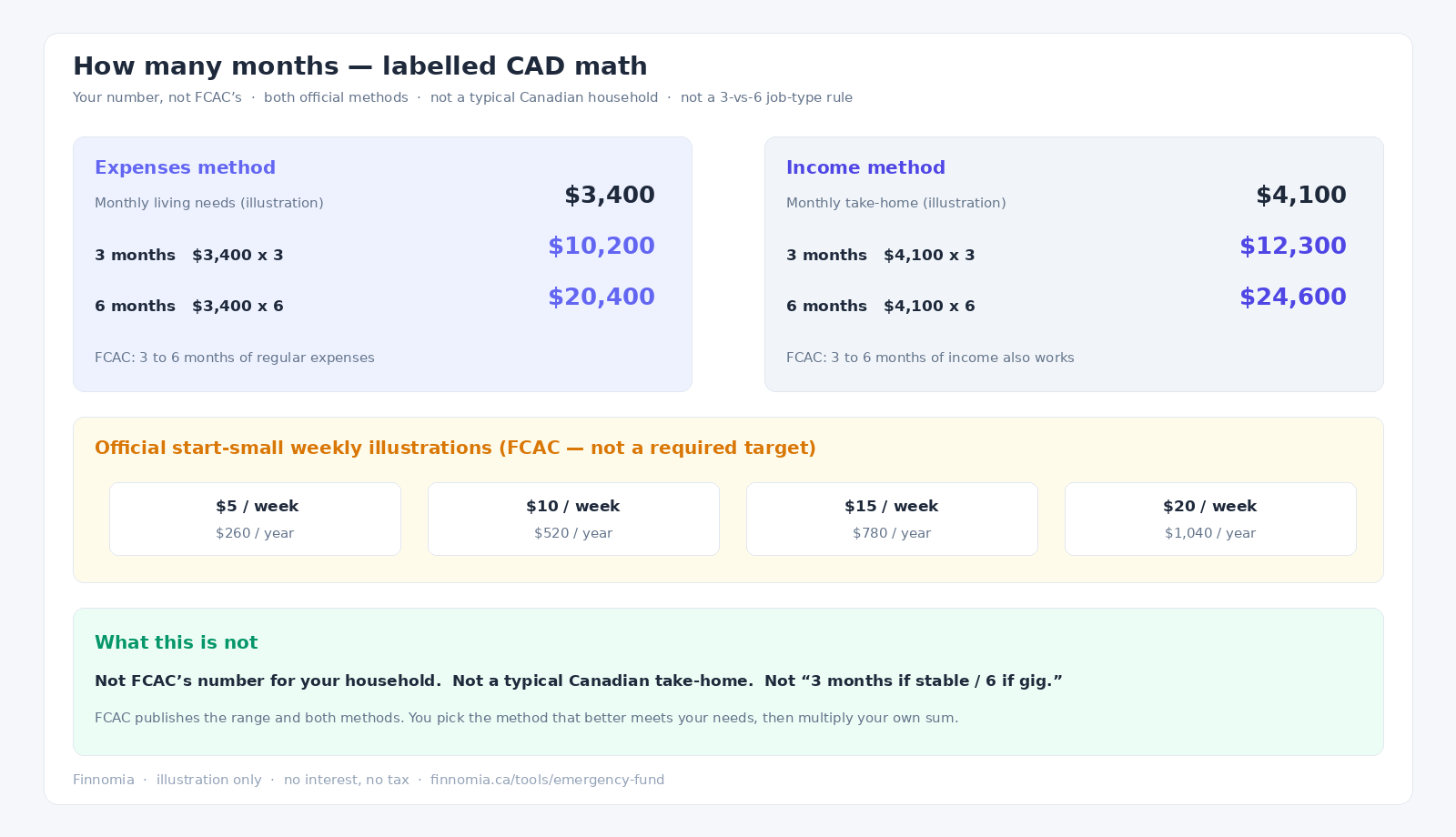
Task: Click the $3,400 monthly living needs amount
Action: (610, 195)
